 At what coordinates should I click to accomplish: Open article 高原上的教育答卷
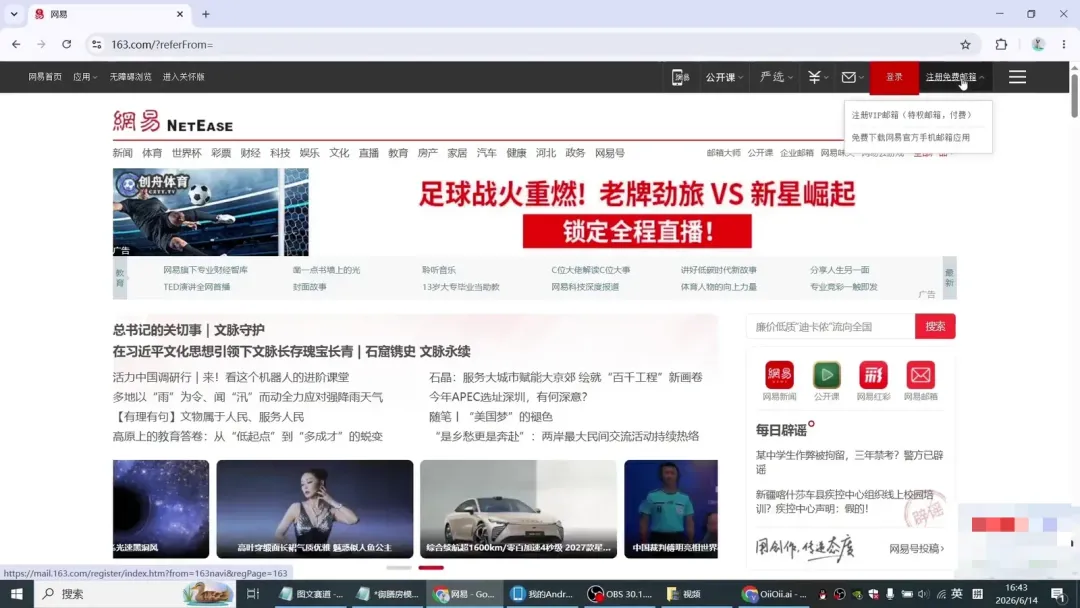(x=248, y=436)
